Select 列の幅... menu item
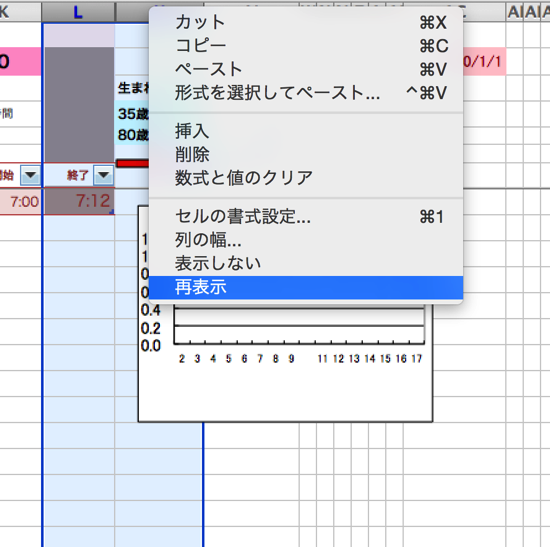 (306, 240)
